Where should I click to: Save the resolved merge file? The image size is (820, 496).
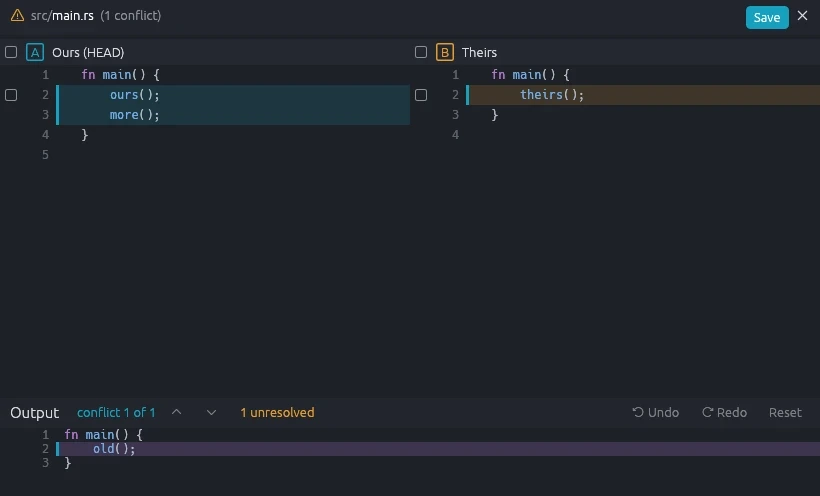click(x=767, y=17)
